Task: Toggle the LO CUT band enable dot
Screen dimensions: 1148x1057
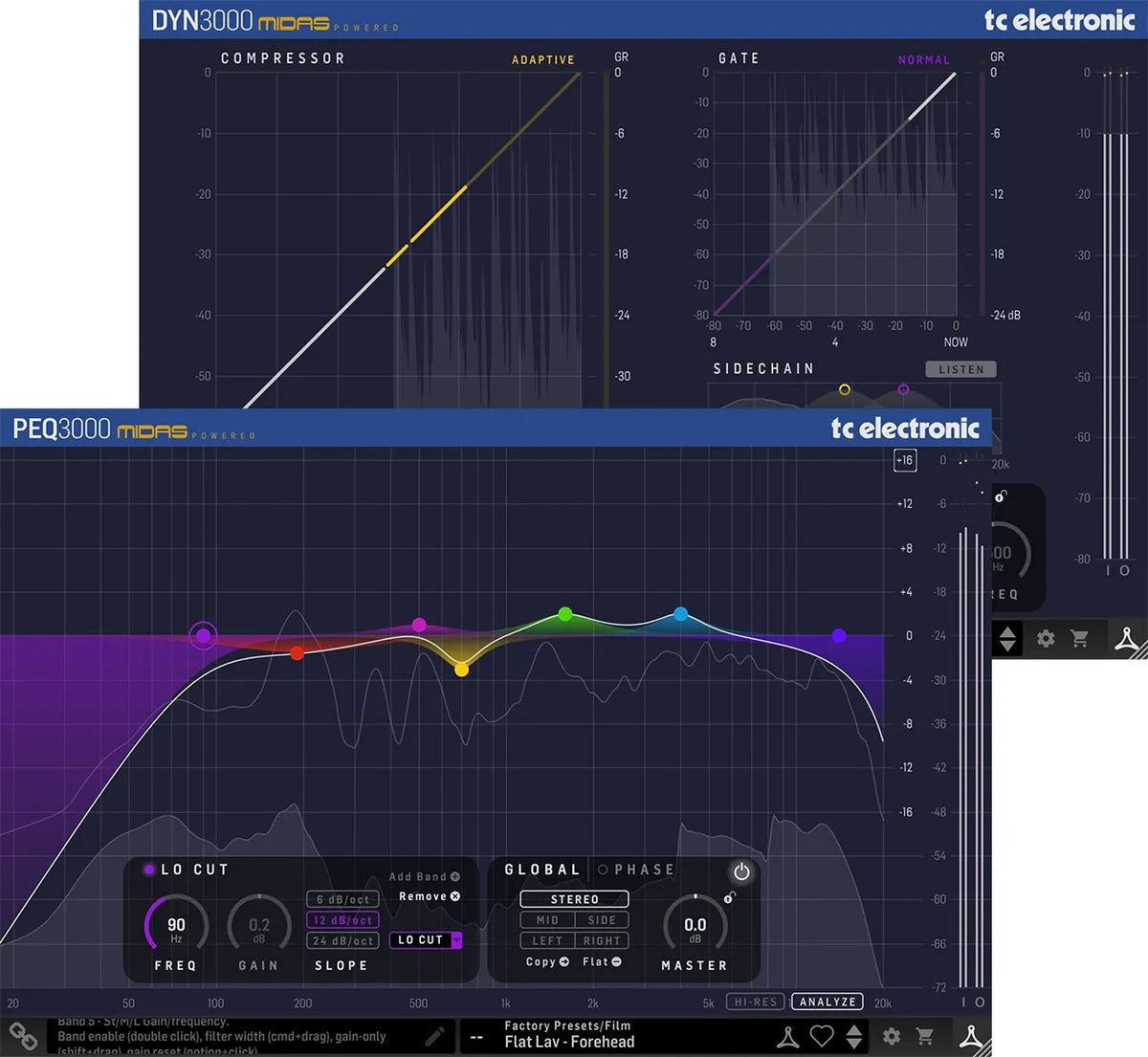Action: coord(148,870)
